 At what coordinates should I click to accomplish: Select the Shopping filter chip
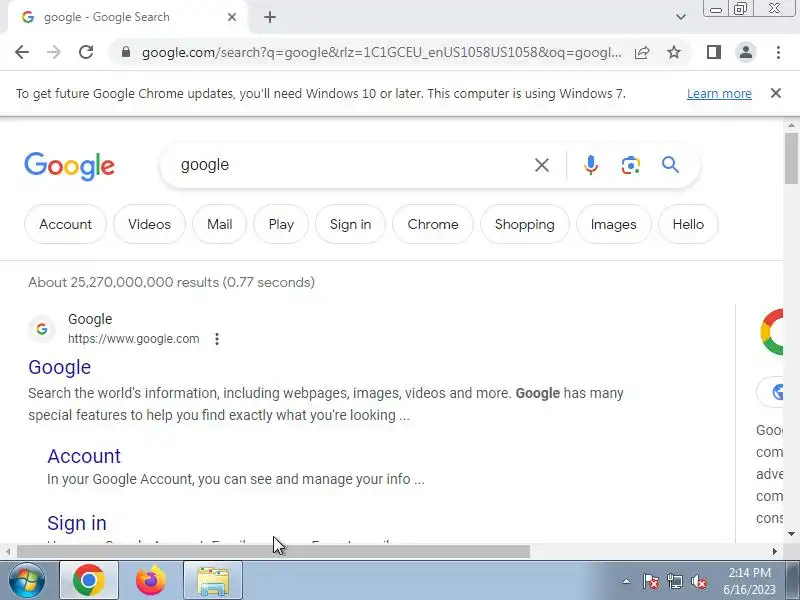524,224
